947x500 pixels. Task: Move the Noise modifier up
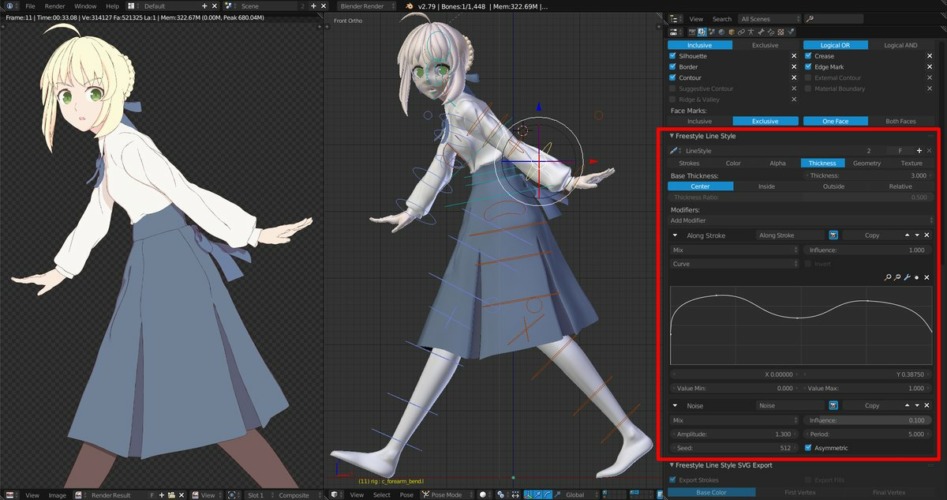[906, 406]
